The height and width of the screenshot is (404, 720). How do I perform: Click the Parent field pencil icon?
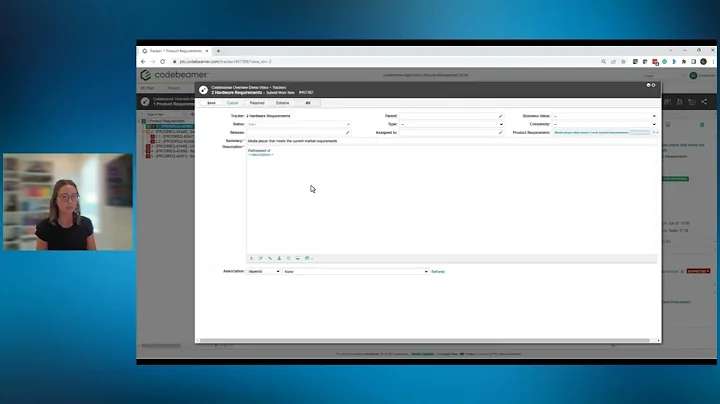(501, 116)
